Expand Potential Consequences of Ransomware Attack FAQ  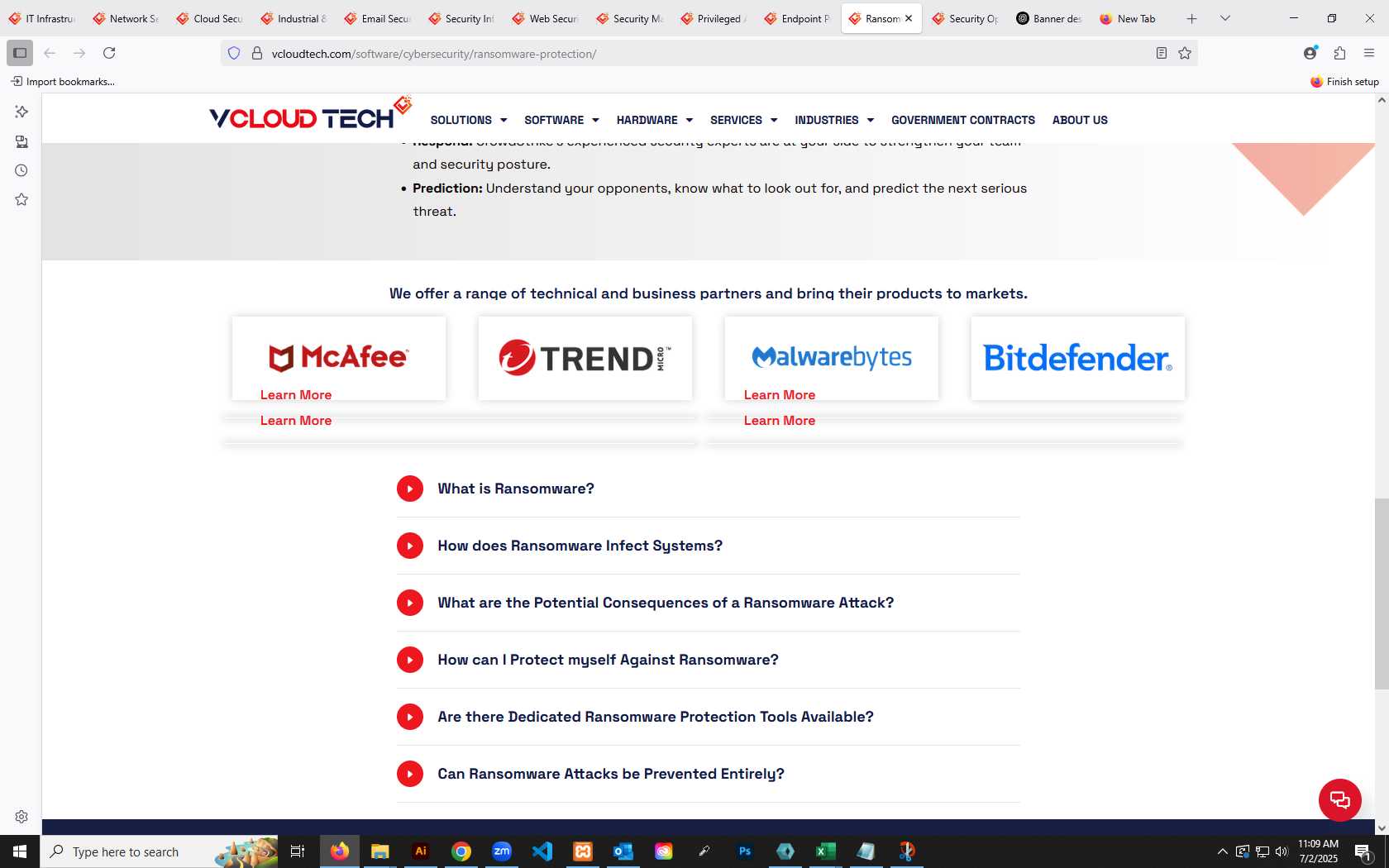pos(708,603)
